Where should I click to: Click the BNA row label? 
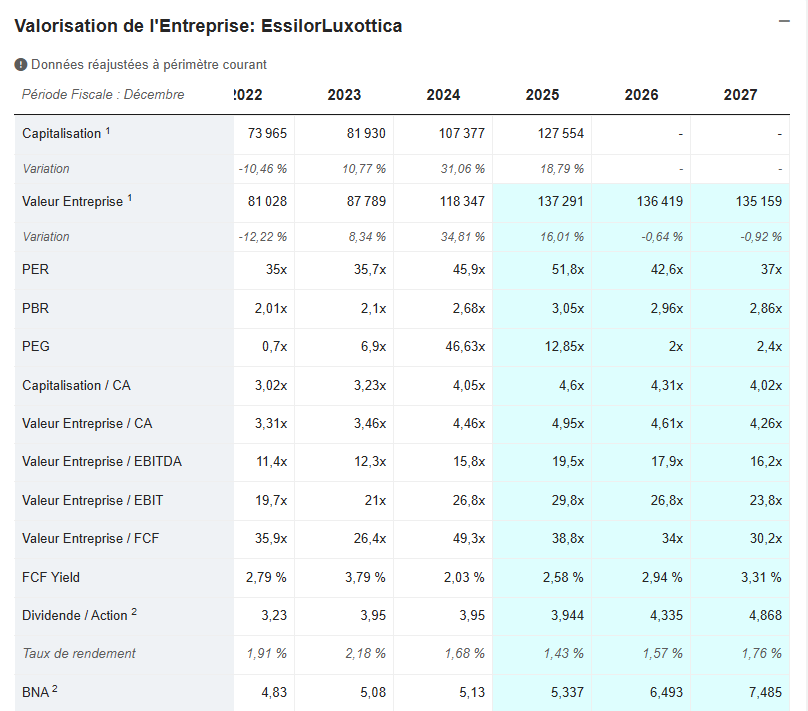tap(35, 691)
